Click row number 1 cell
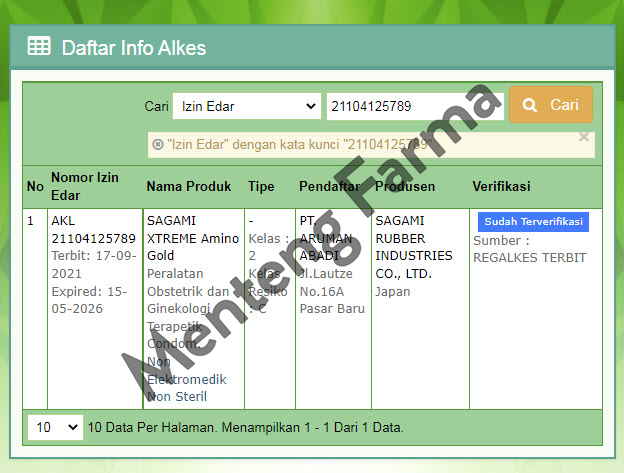This screenshot has height=473, width=624. (35, 309)
